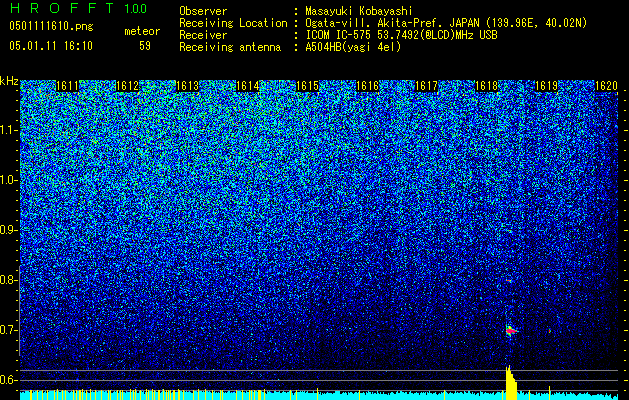Click the receiver ICOM IC-575 frequency text
629x400 pixels.
(x=401, y=35)
